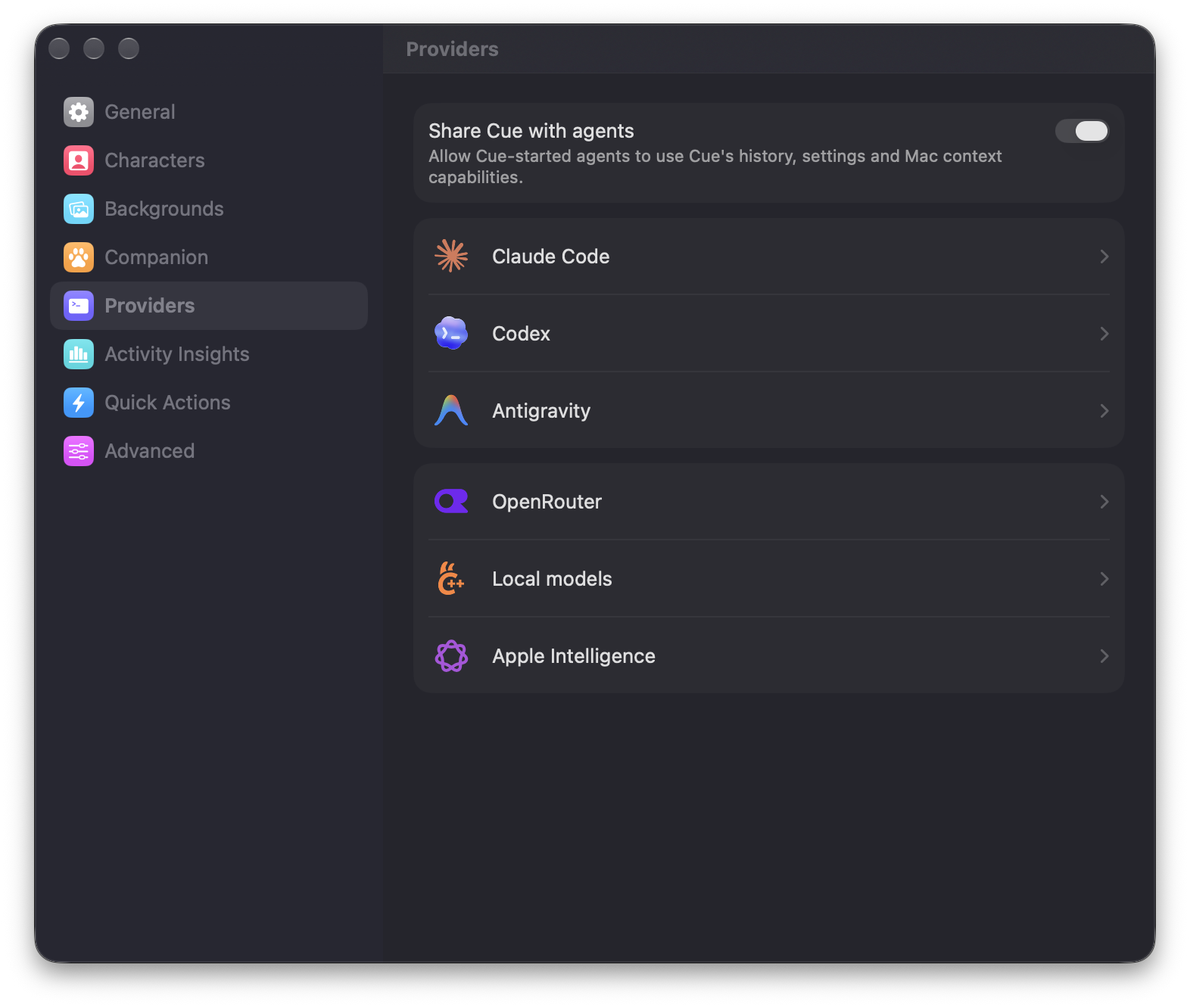Open the Quick Actions section
The height and width of the screenshot is (1008, 1190).
(209, 403)
